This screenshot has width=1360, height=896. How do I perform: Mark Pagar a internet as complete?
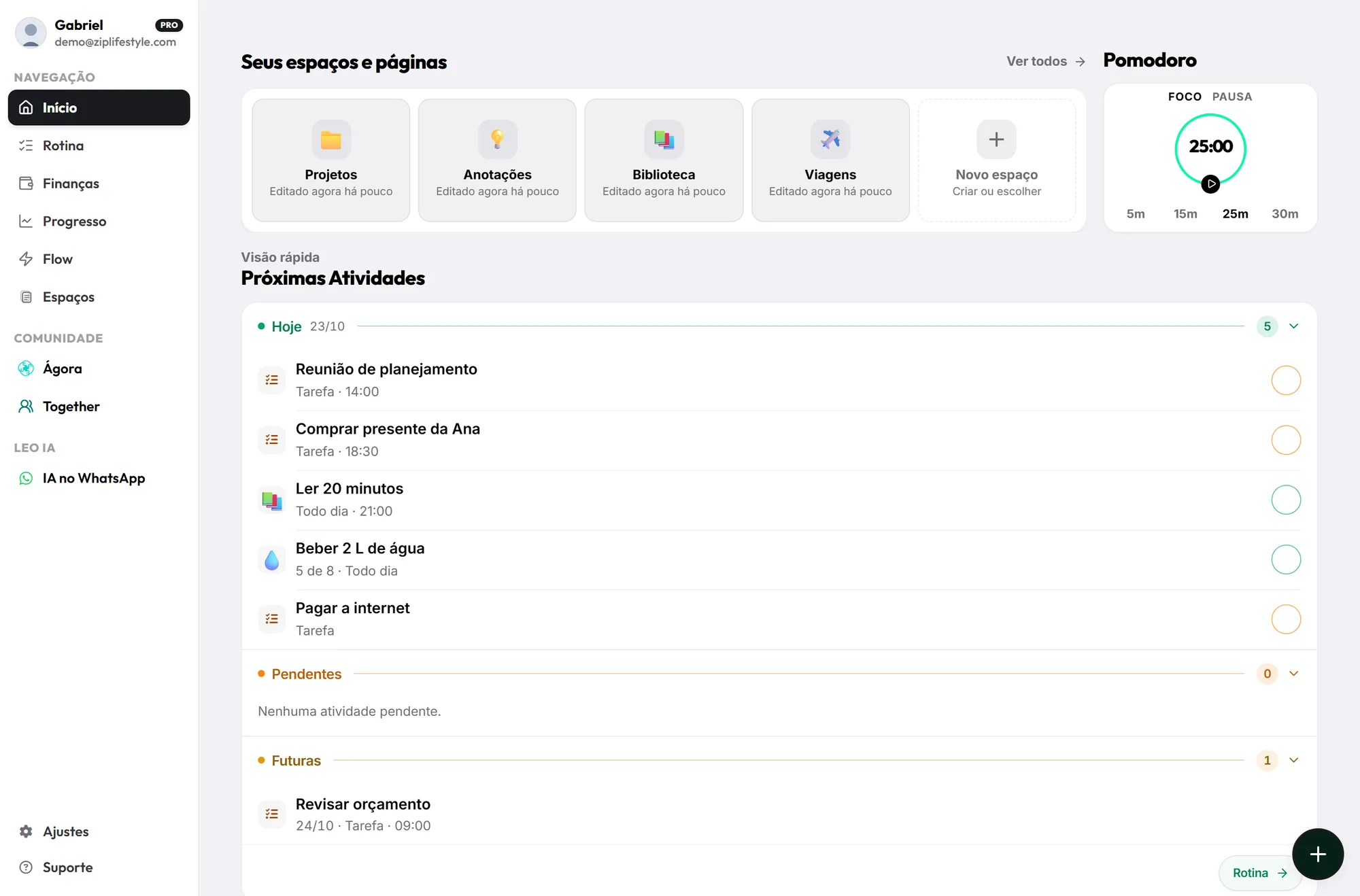1286,620
